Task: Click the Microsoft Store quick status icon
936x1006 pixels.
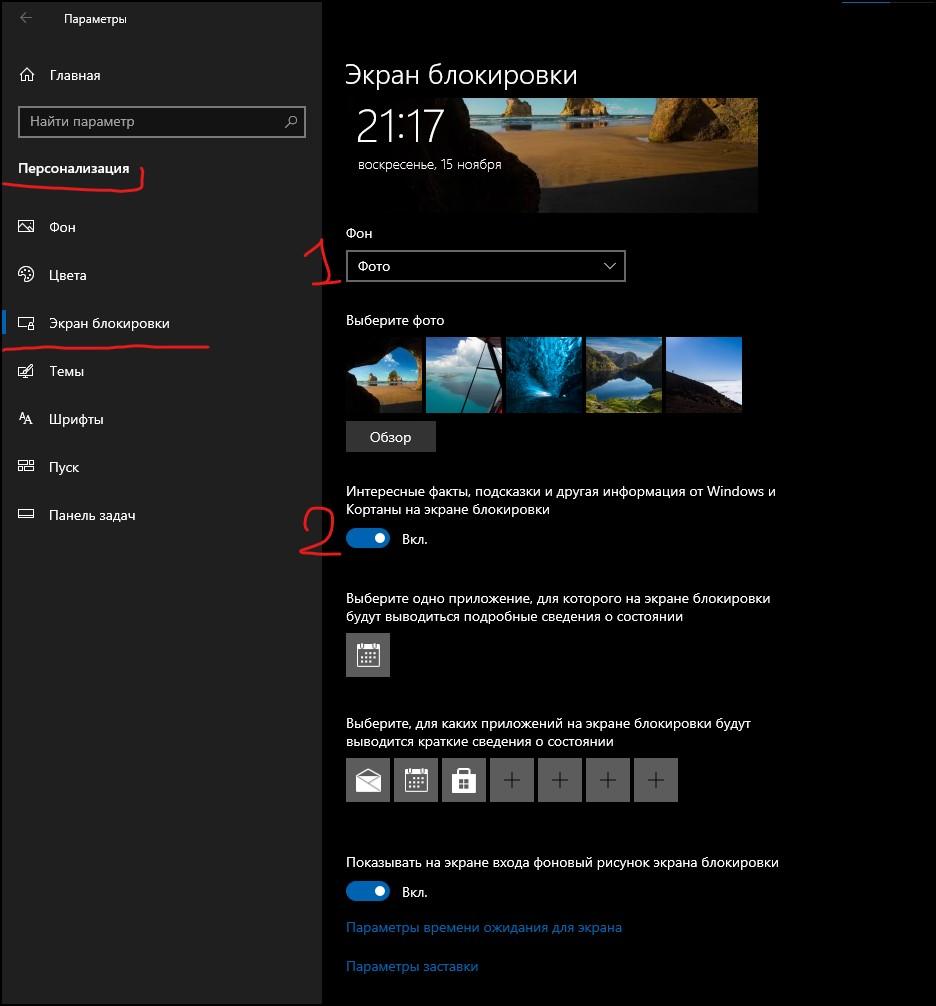Action: point(464,780)
